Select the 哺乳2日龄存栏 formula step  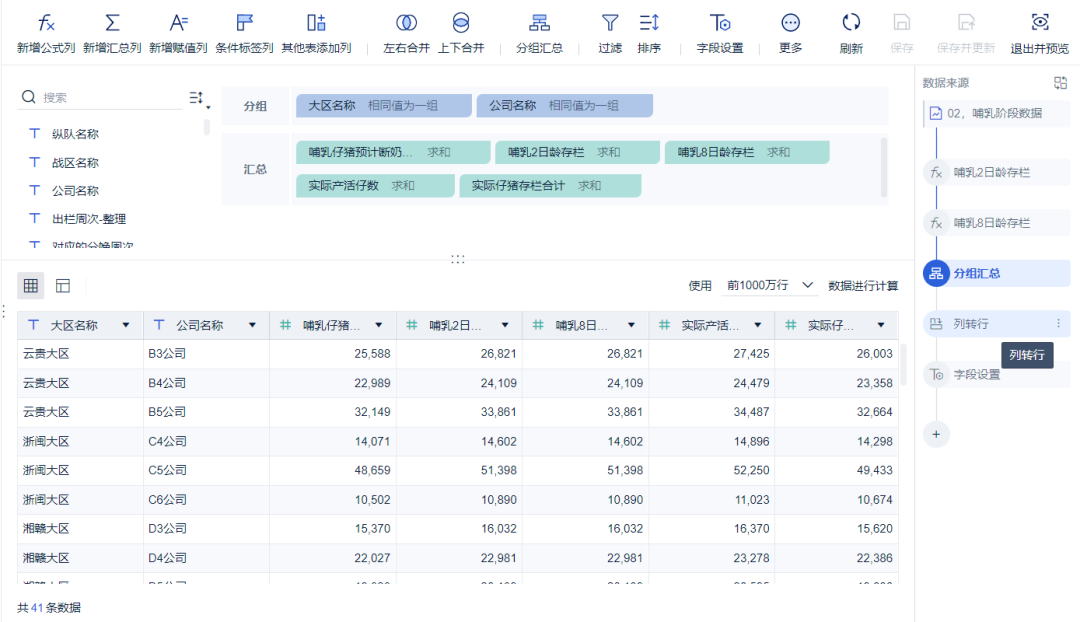tap(996, 172)
